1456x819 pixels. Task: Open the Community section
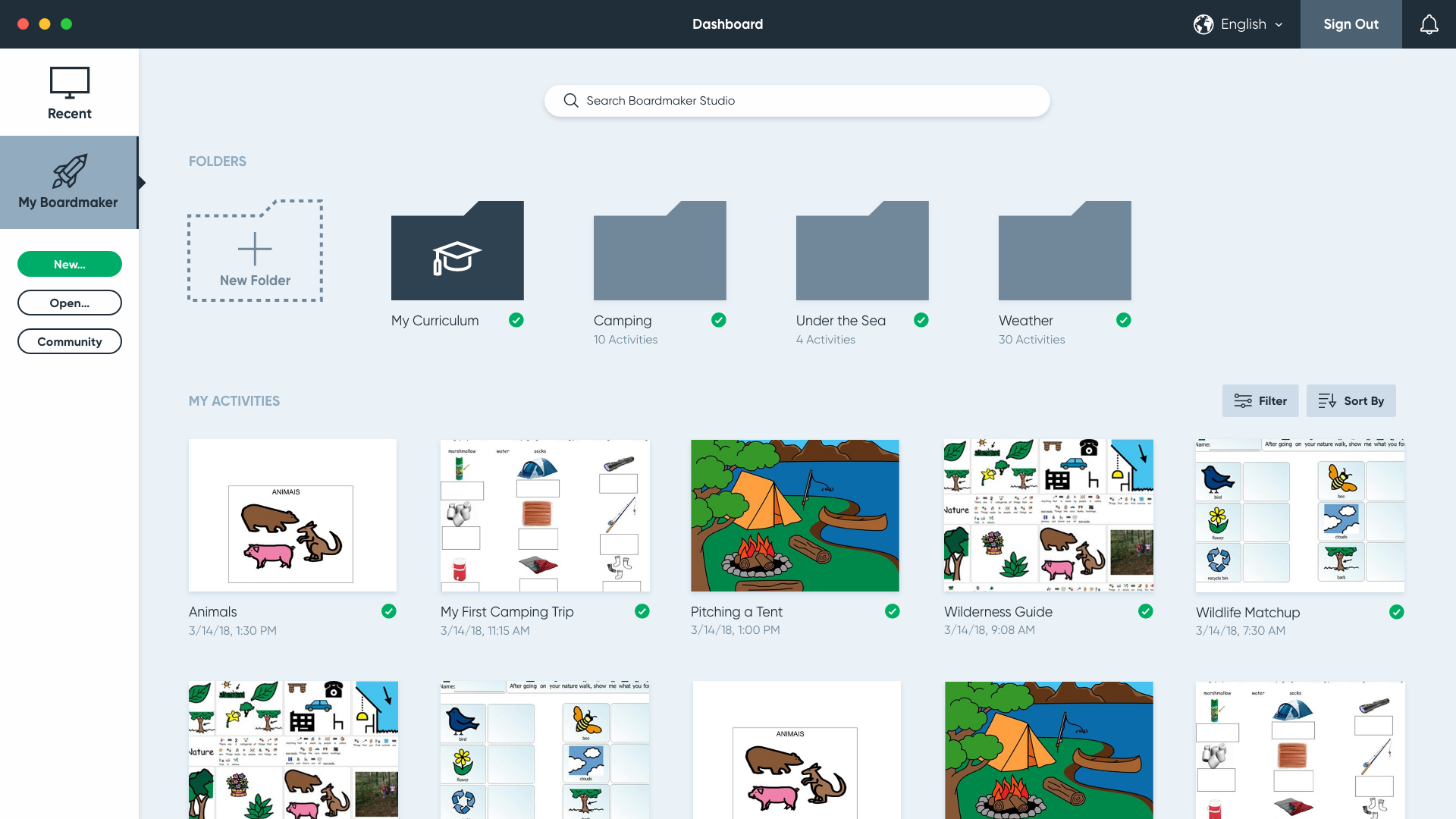(70, 341)
